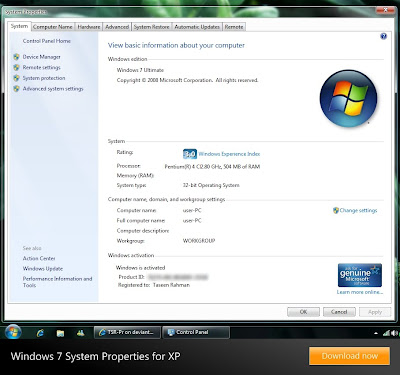Click the Pentium processor description text
Viewport: 400px width, 375px height.
(212, 166)
